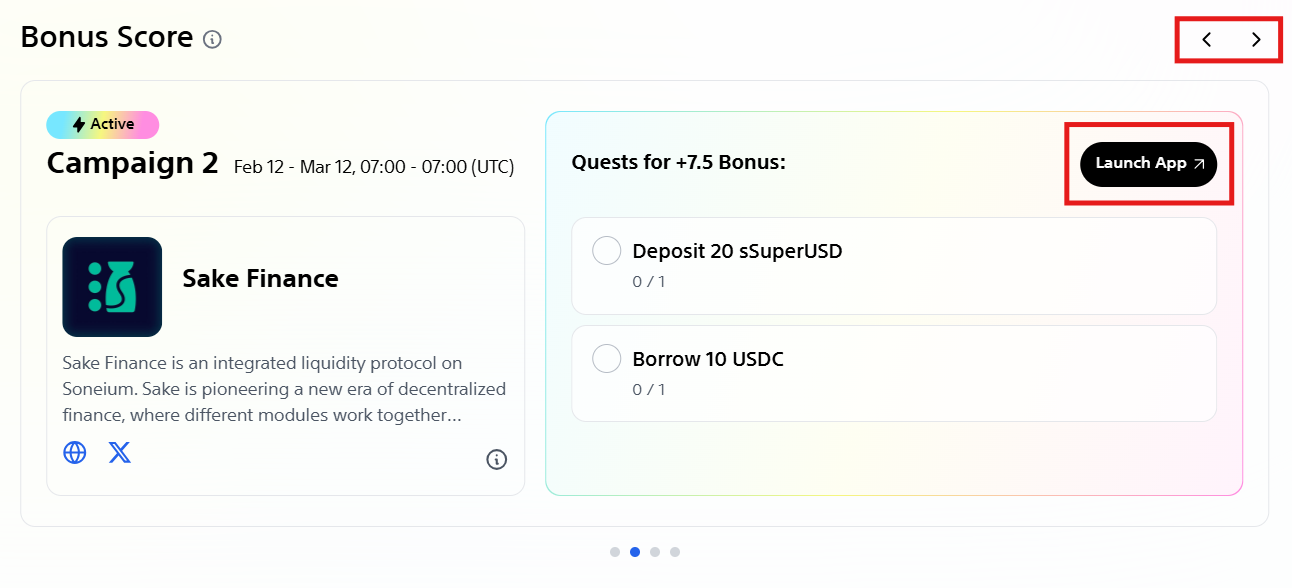Click the active second carousel dot
The height and width of the screenshot is (588, 1292).
coord(635,551)
